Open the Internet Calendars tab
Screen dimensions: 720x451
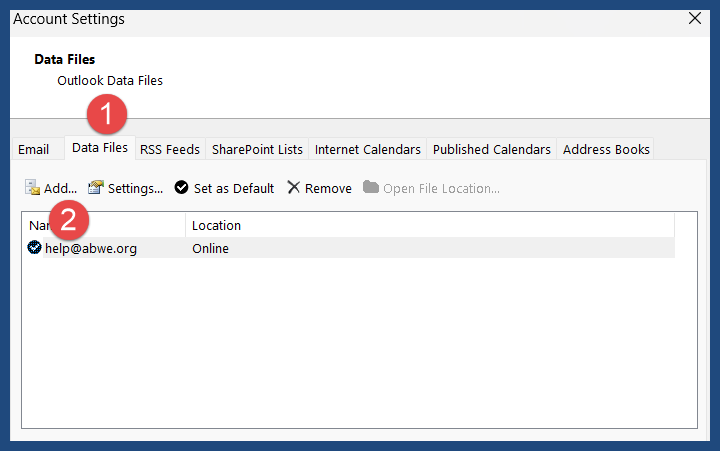(368, 149)
